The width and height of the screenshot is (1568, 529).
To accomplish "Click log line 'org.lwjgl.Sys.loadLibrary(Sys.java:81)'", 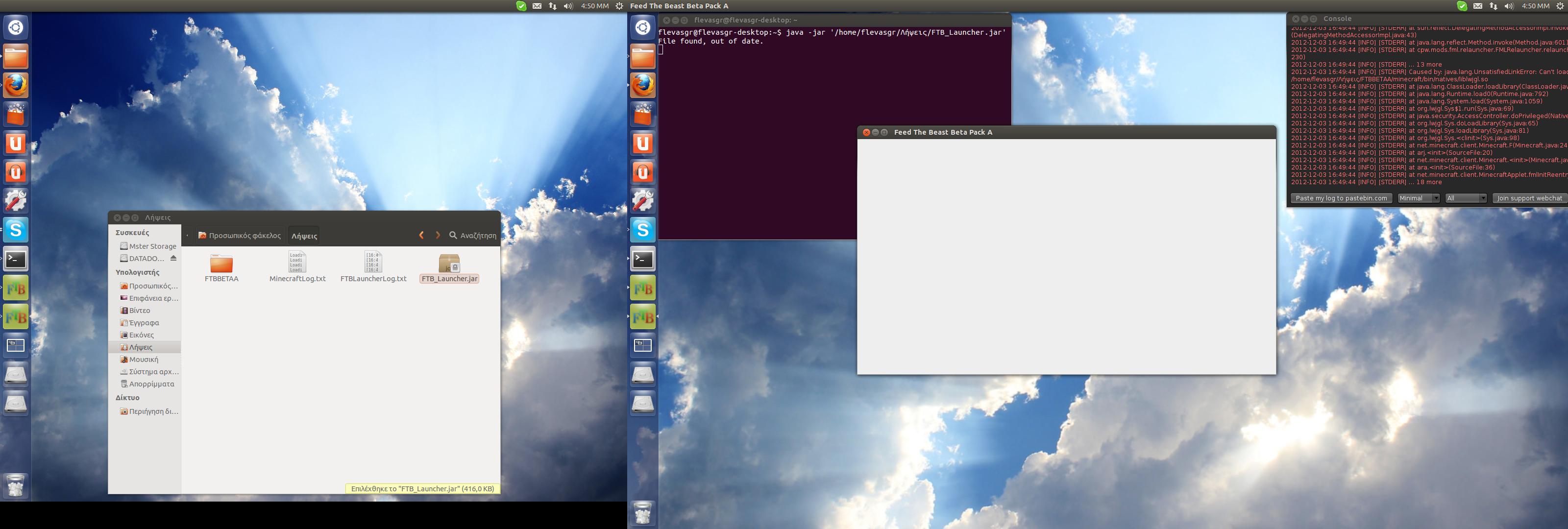I will pyautogui.click(x=1410, y=130).
